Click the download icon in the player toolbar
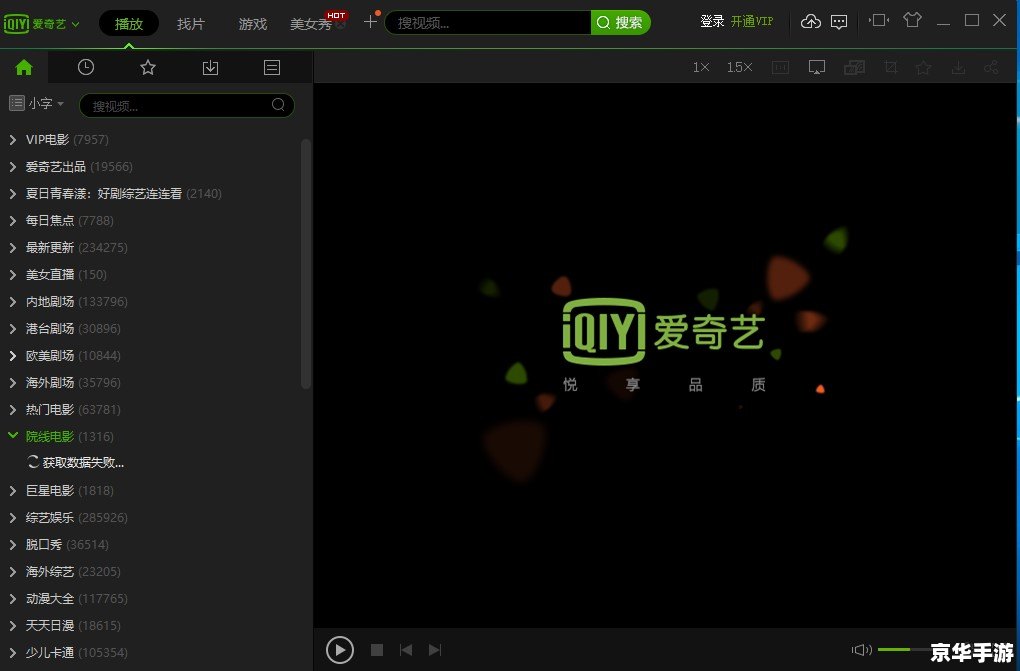 coord(958,67)
